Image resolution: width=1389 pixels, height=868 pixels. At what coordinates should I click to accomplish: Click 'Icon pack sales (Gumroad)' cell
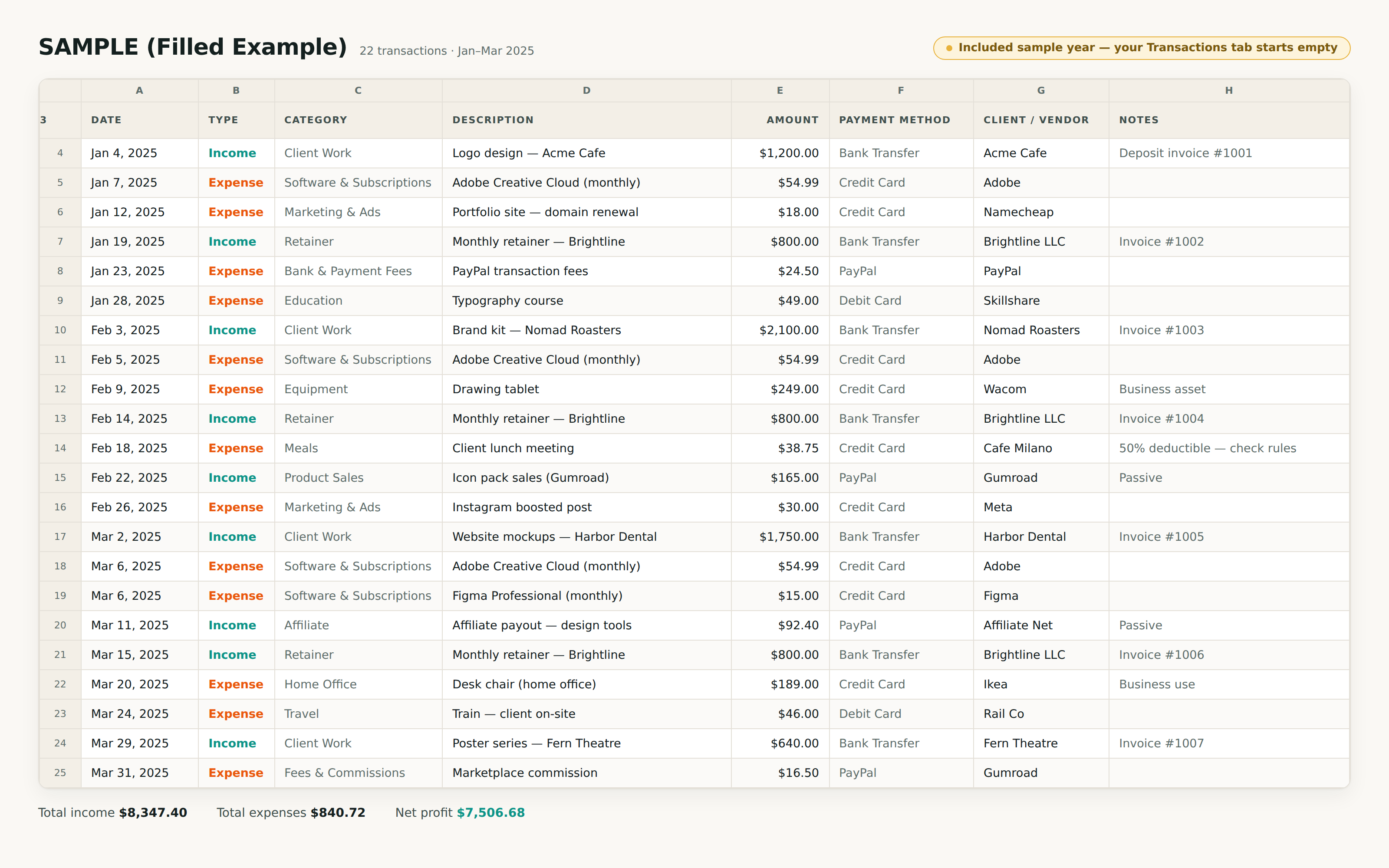[586, 478]
